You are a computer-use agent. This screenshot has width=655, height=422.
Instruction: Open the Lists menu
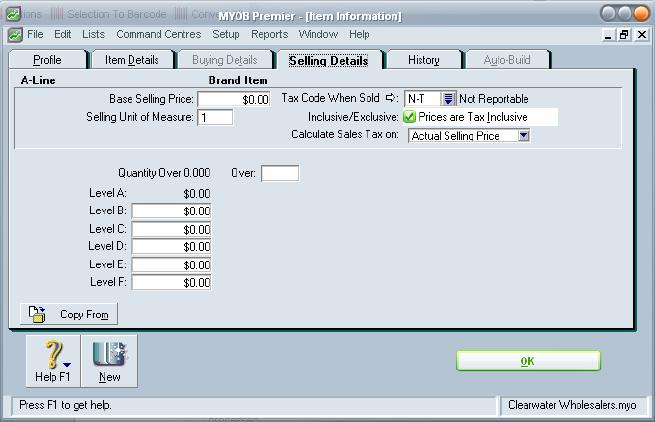(x=93, y=34)
